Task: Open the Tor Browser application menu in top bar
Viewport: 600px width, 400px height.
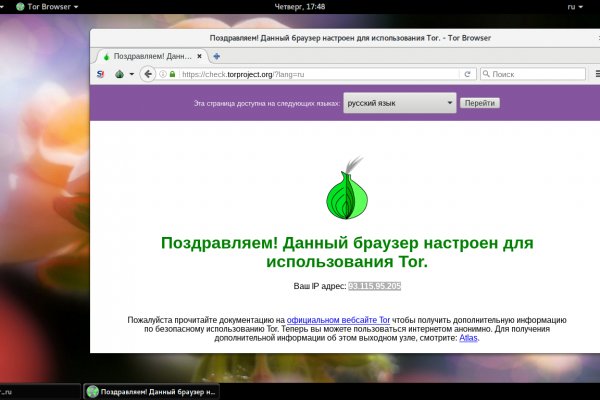Action: (48, 7)
